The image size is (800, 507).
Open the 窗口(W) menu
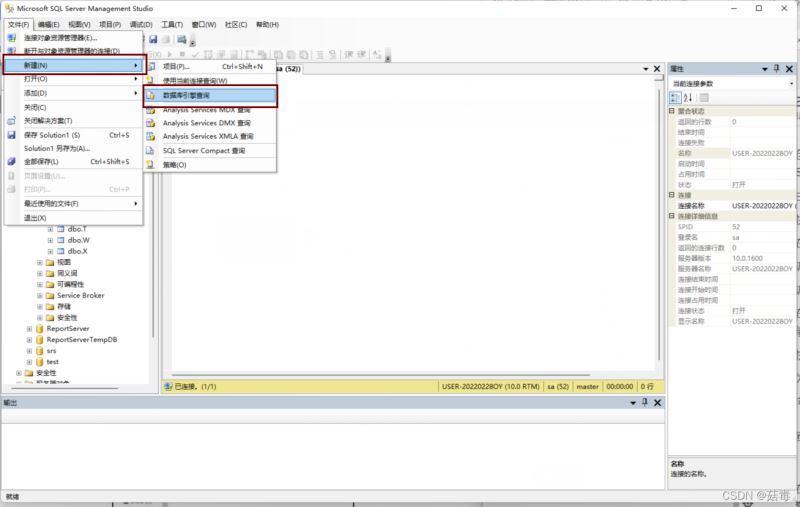pyautogui.click(x=204, y=24)
